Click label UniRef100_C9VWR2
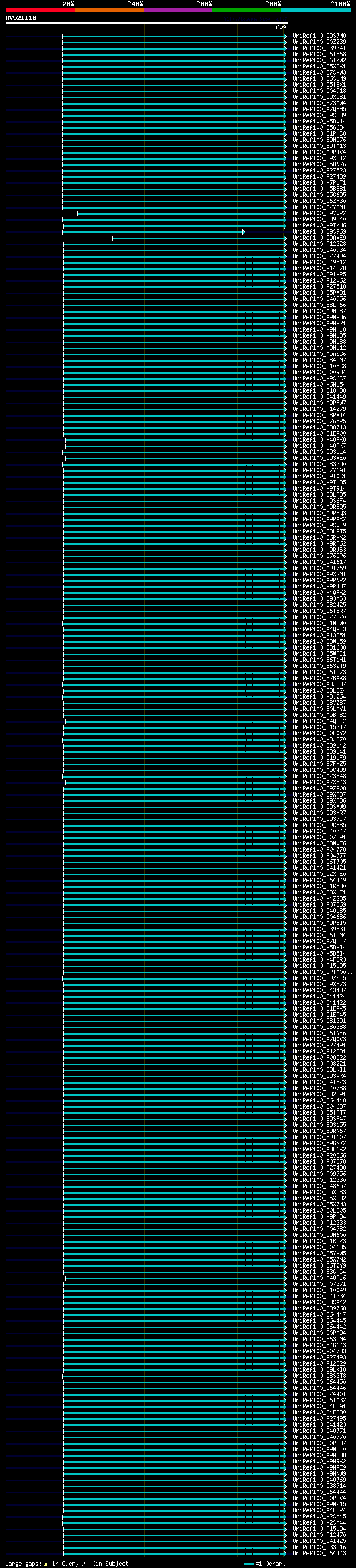This screenshot has width=356, height=1568. point(319,214)
